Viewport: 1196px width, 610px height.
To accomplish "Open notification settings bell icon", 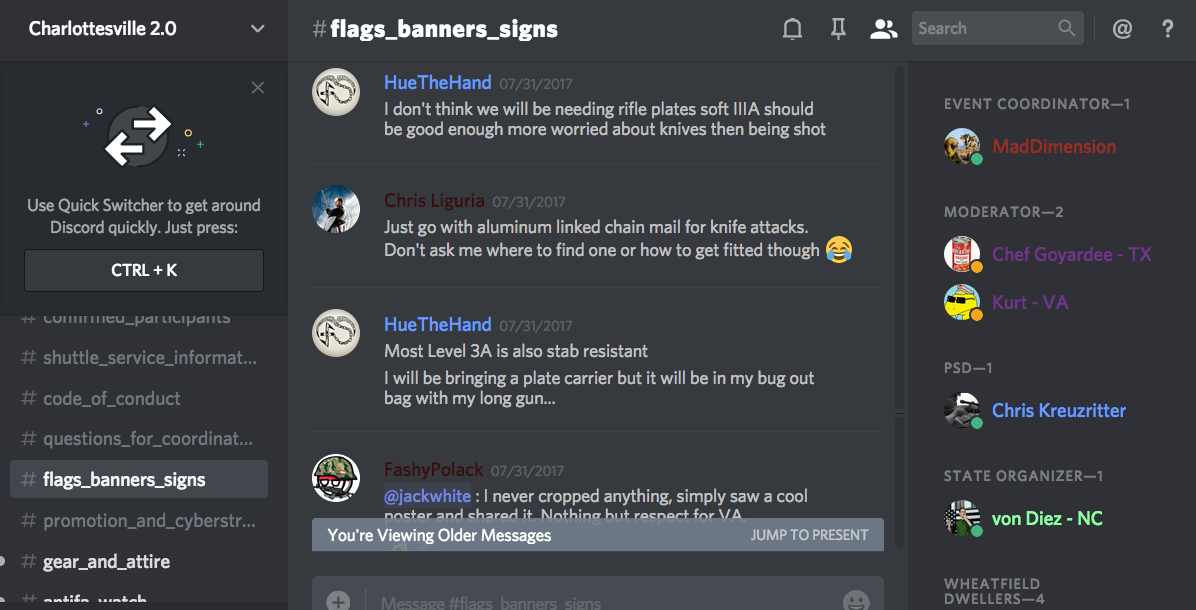I will tap(793, 29).
